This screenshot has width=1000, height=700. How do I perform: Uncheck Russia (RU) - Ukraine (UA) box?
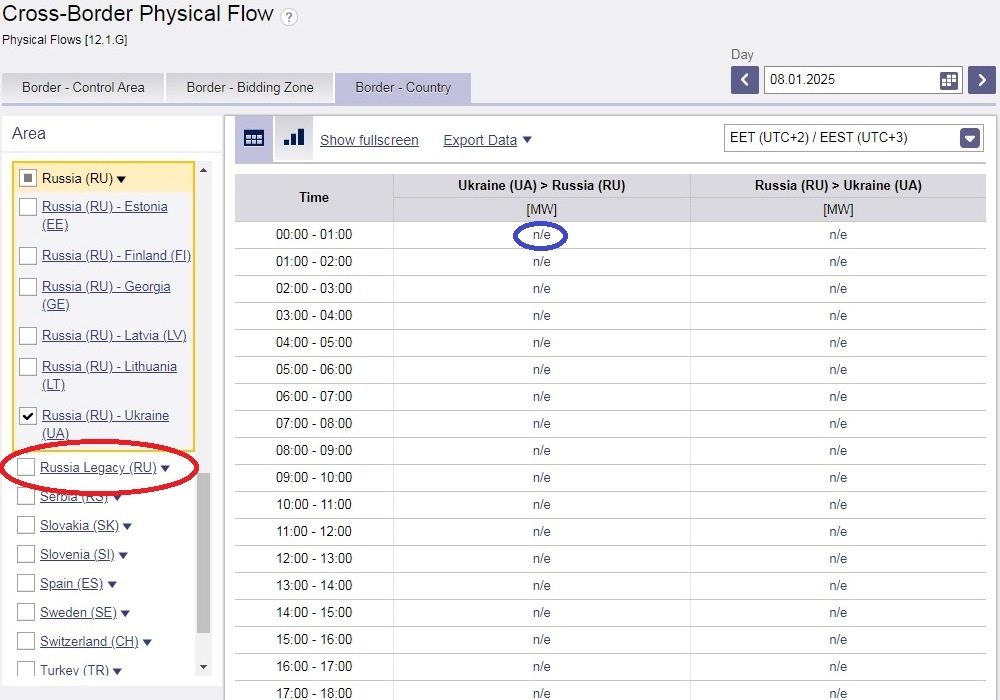(27, 416)
